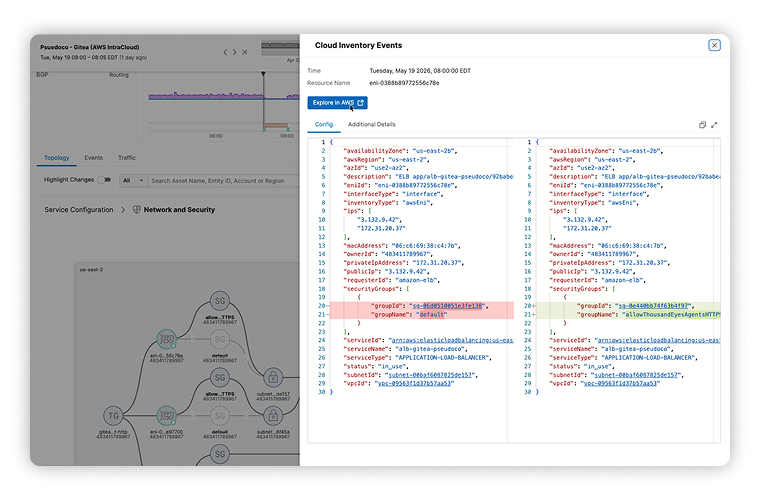
Task: Open added group ID link in right diff
Action: pos(652,306)
